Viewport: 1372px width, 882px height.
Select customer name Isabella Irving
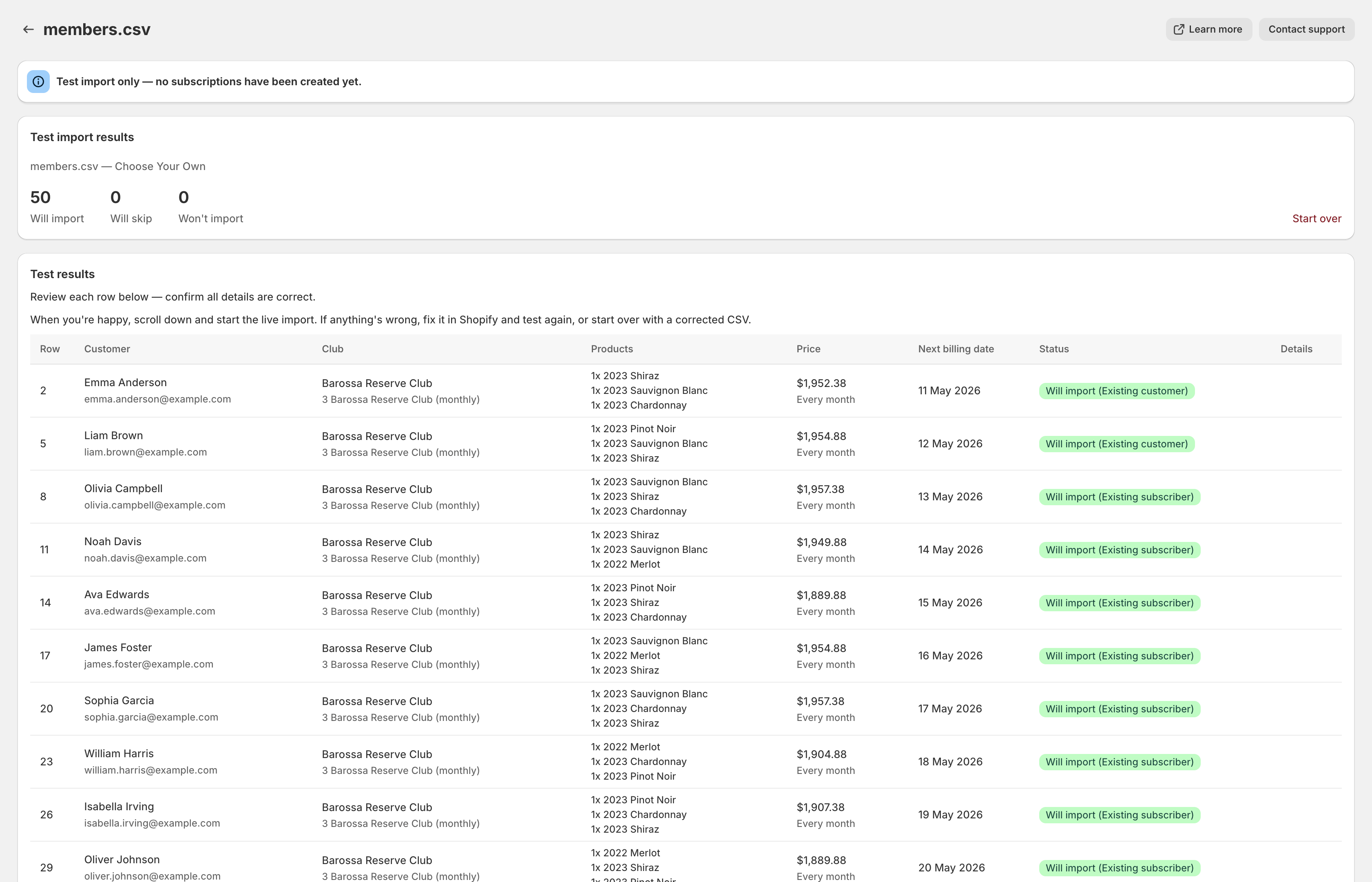(119, 807)
